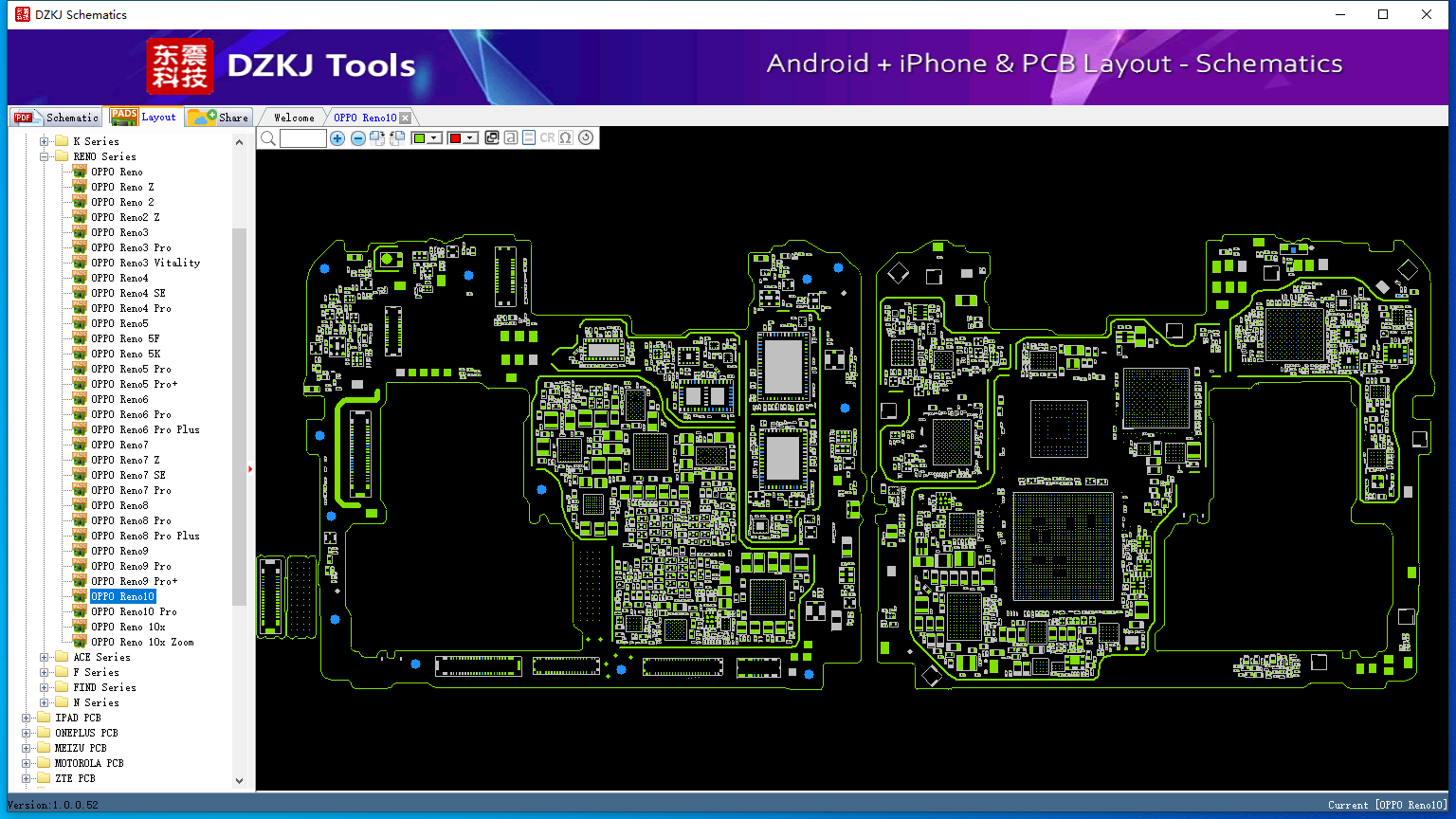Click the OPPO Reno 5K board icon
This screenshot has height=819, width=1456.
click(80, 354)
